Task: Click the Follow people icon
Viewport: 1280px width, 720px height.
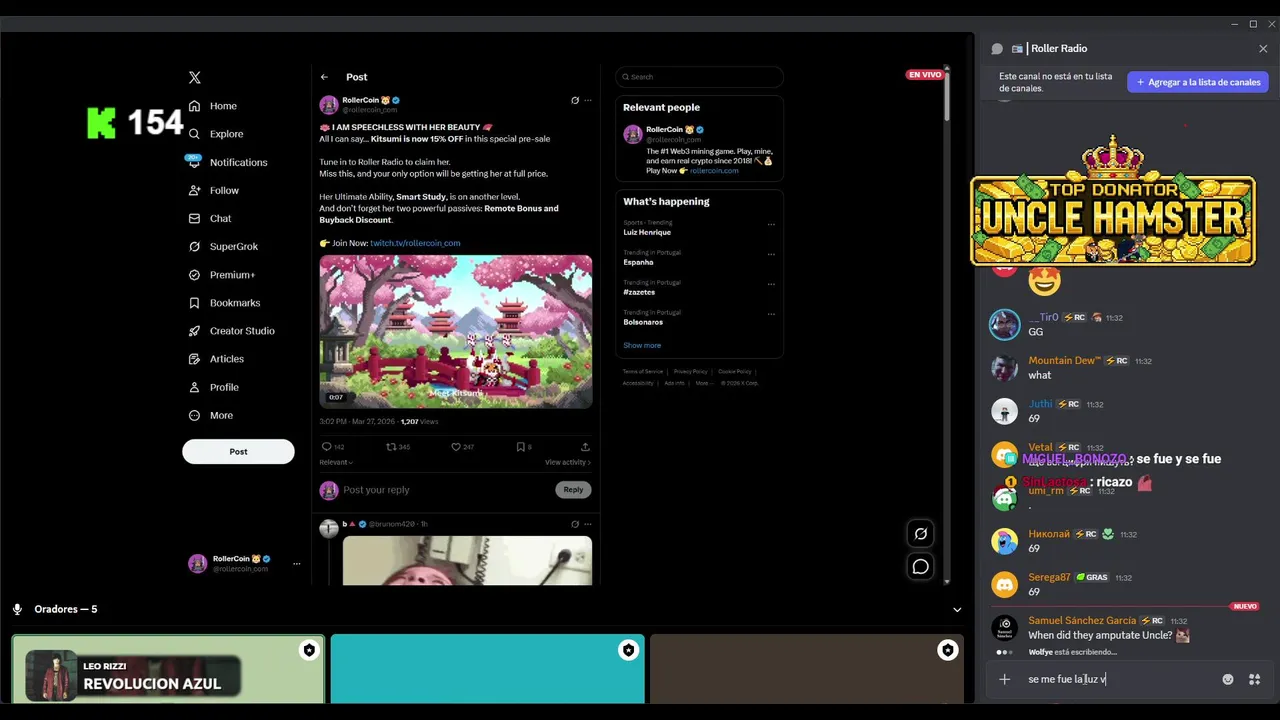Action: (x=194, y=190)
